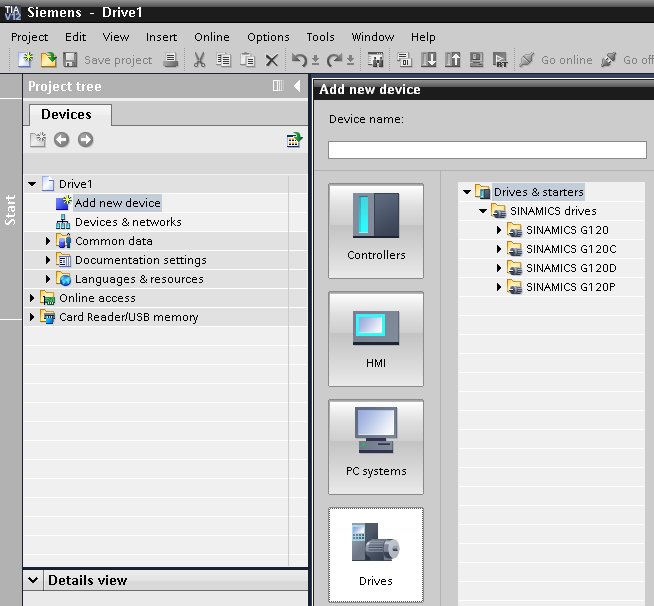Navigate forward in the Project tree
This screenshot has width=654, height=606.
pos(86,139)
